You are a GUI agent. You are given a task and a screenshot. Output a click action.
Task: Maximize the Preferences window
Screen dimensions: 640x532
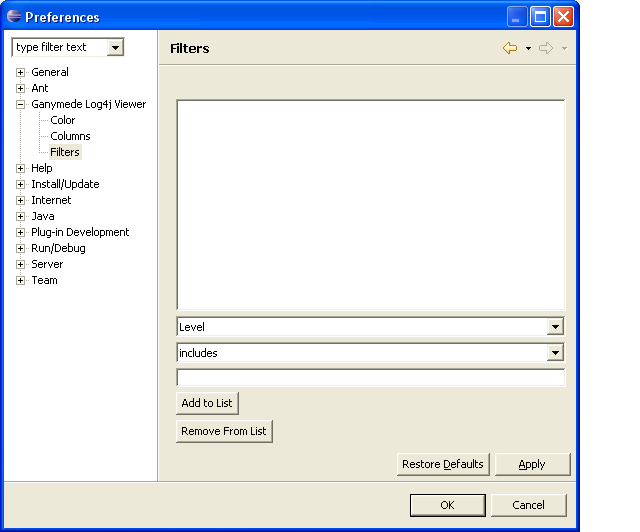[540, 17]
